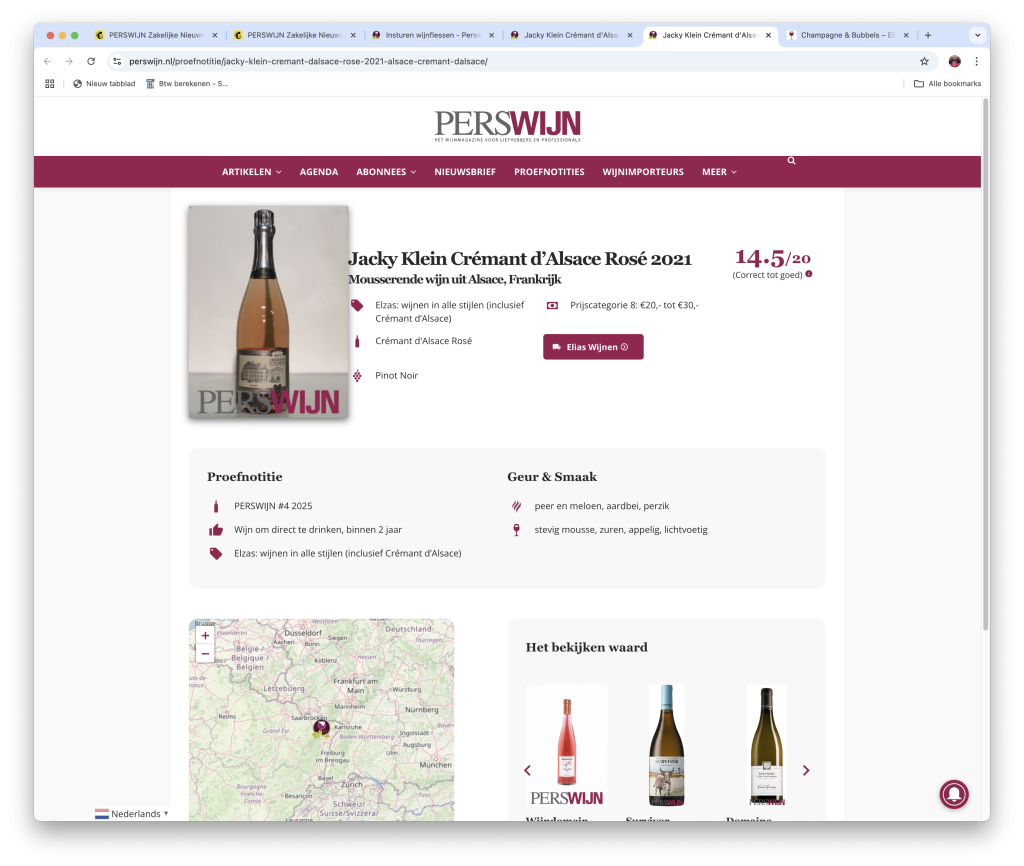The image size is (1024, 866).
Task: Expand the MEER menu
Action: point(719,172)
